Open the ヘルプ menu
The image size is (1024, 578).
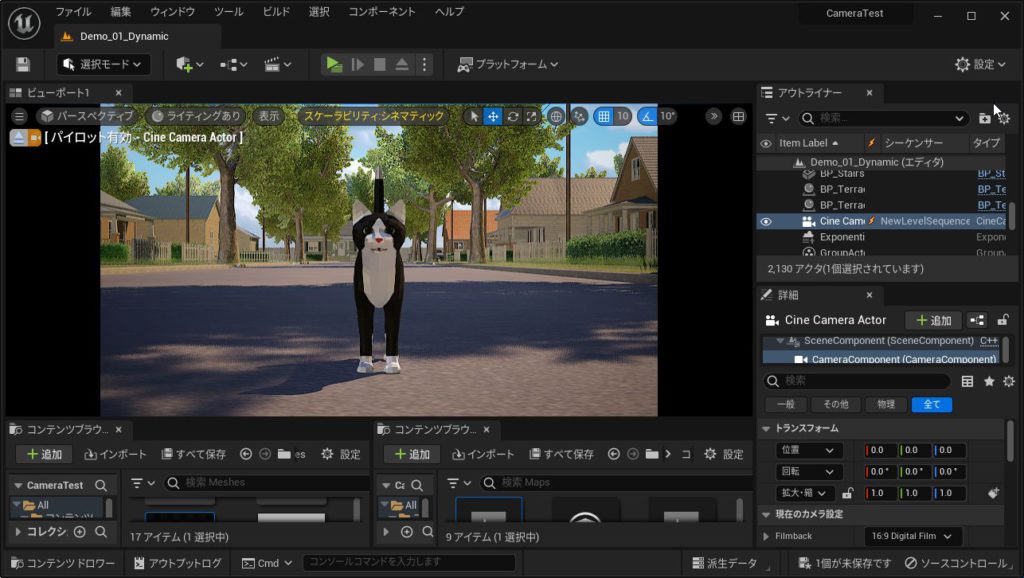449,12
